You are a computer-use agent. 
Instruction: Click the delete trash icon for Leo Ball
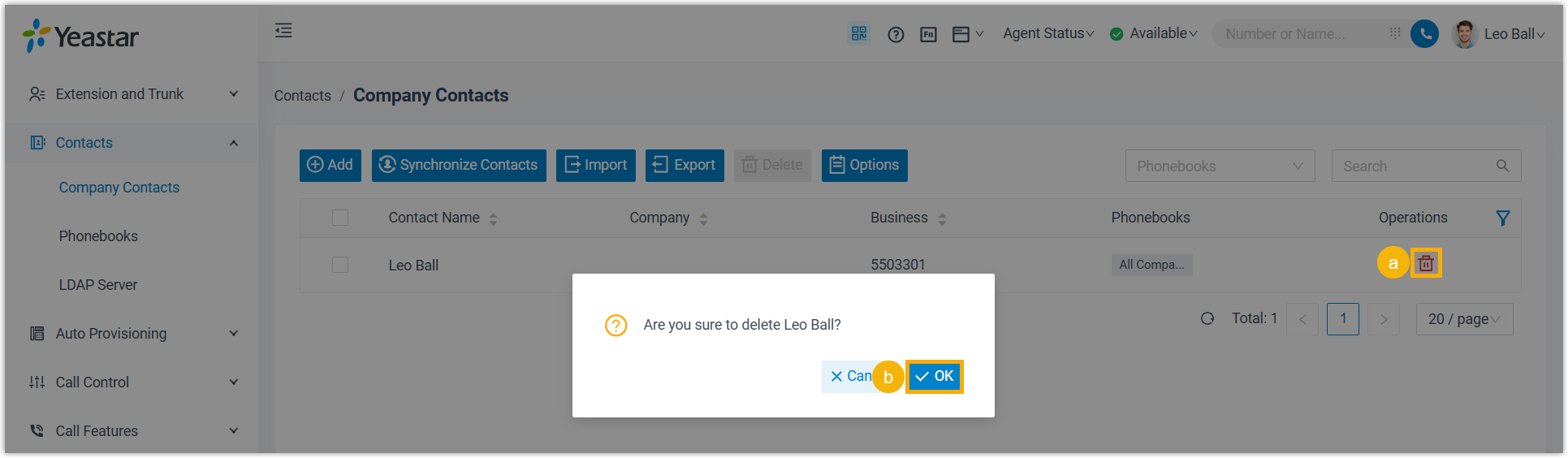1426,263
